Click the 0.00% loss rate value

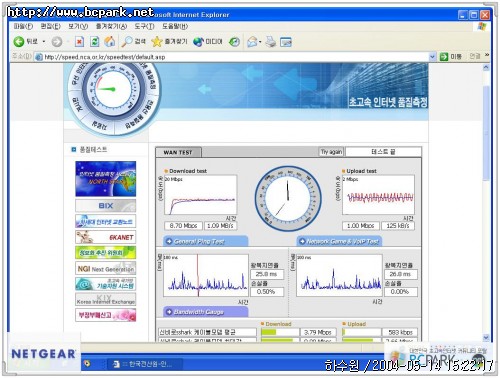pos(400,292)
